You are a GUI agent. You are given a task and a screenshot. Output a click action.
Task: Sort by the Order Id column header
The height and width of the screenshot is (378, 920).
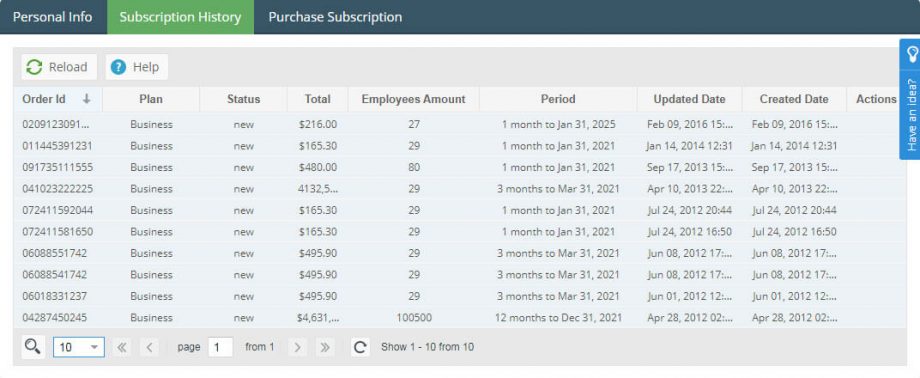click(58, 99)
